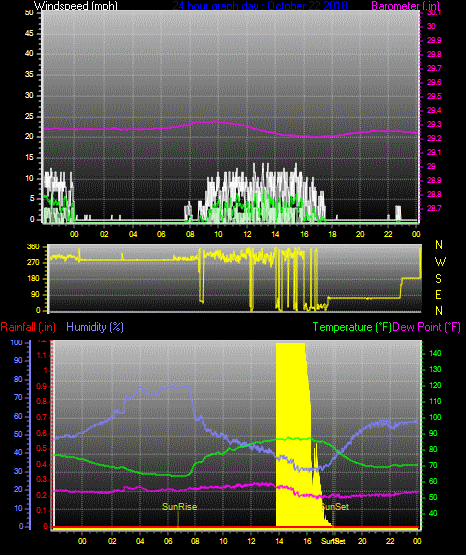466x555 pixels.
Task: Click the Barometer (.in) axis title
Action: (x=405, y=6)
